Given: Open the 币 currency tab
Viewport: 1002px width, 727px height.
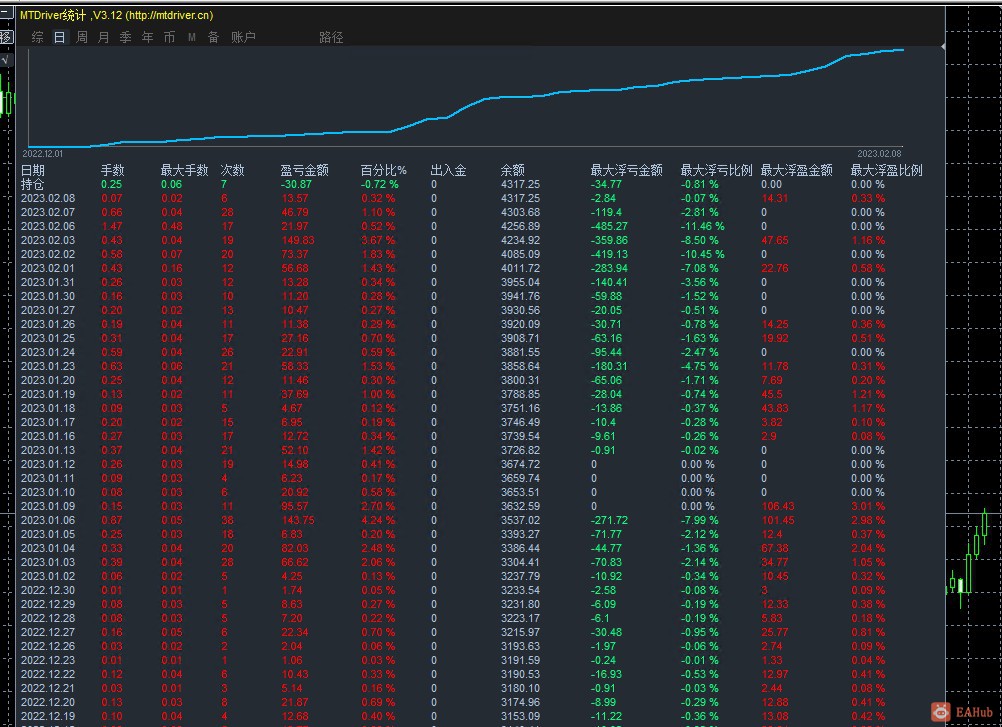Looking at the screenshot, I should pos(169,37).
